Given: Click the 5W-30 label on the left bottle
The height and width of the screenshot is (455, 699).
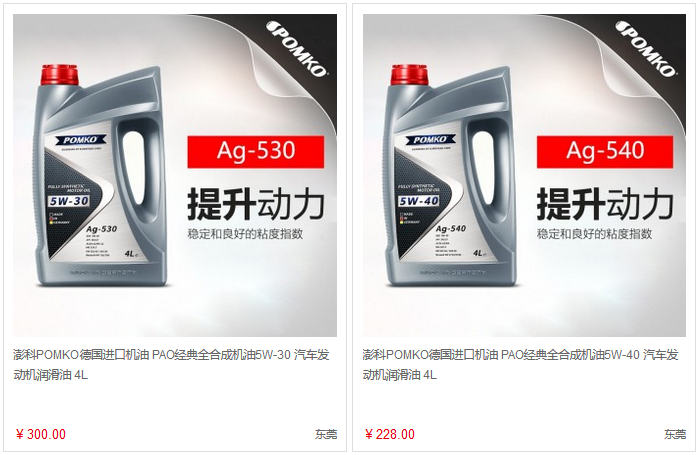Looking at the screenshot, I should 69,201.
